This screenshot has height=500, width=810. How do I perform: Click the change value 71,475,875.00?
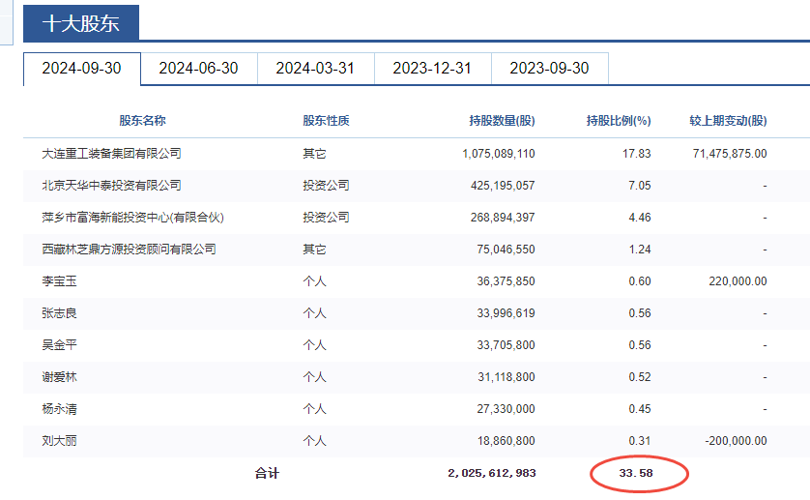pos(730,153)
